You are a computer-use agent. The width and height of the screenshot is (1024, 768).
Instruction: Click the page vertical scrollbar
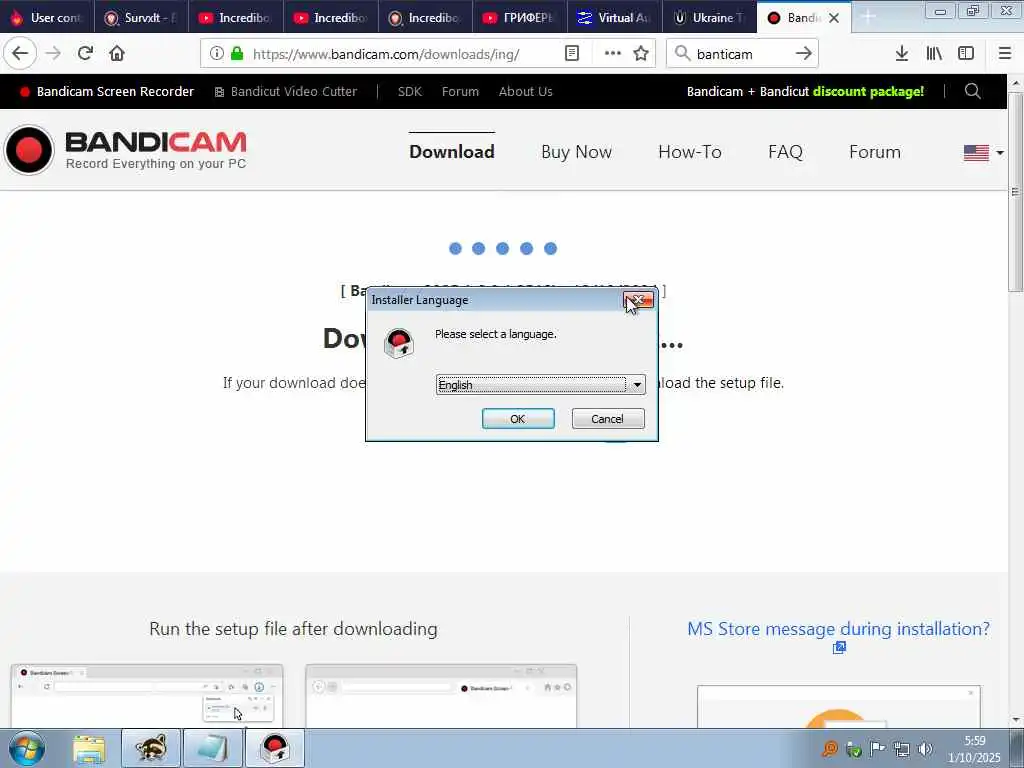[x=1016, y=191]
